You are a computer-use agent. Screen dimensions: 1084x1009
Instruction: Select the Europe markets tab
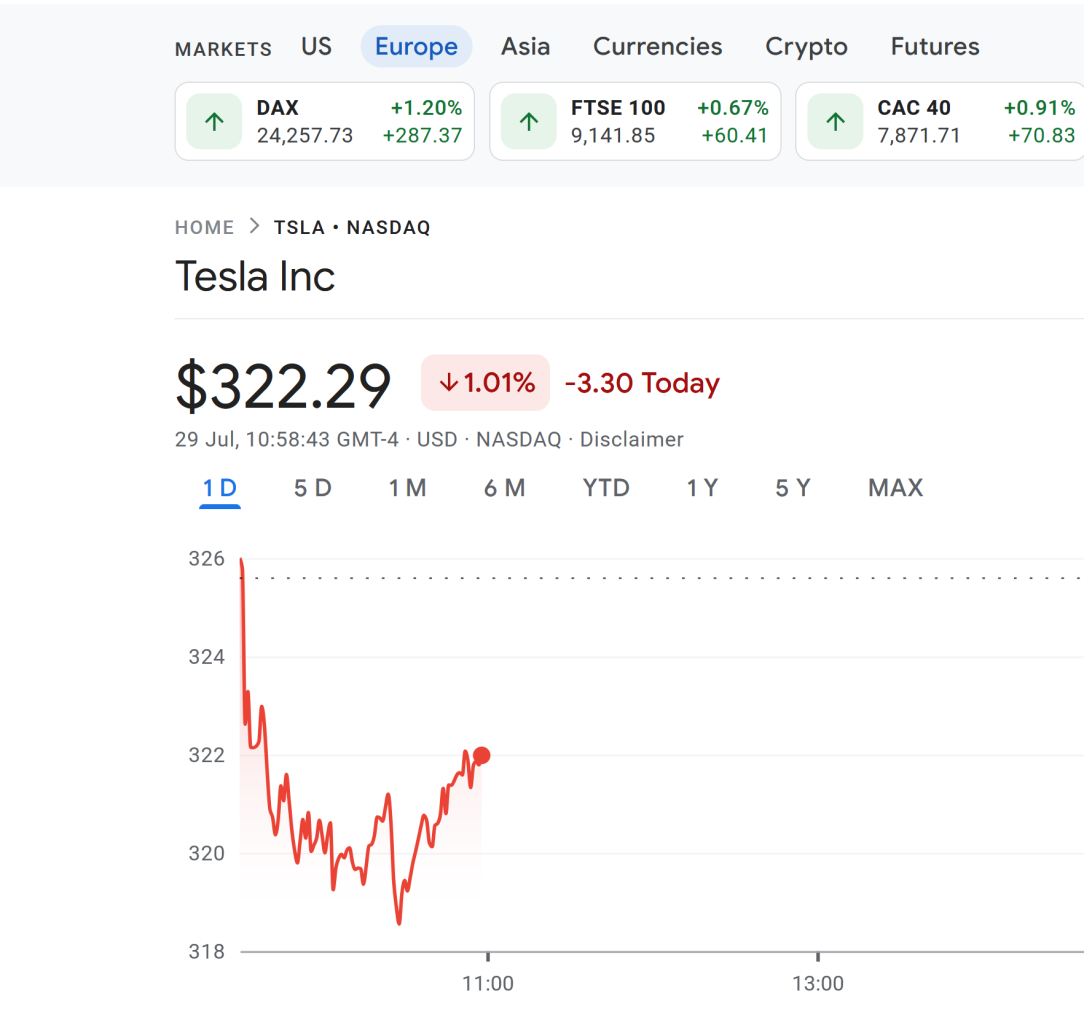coord(416,46)
